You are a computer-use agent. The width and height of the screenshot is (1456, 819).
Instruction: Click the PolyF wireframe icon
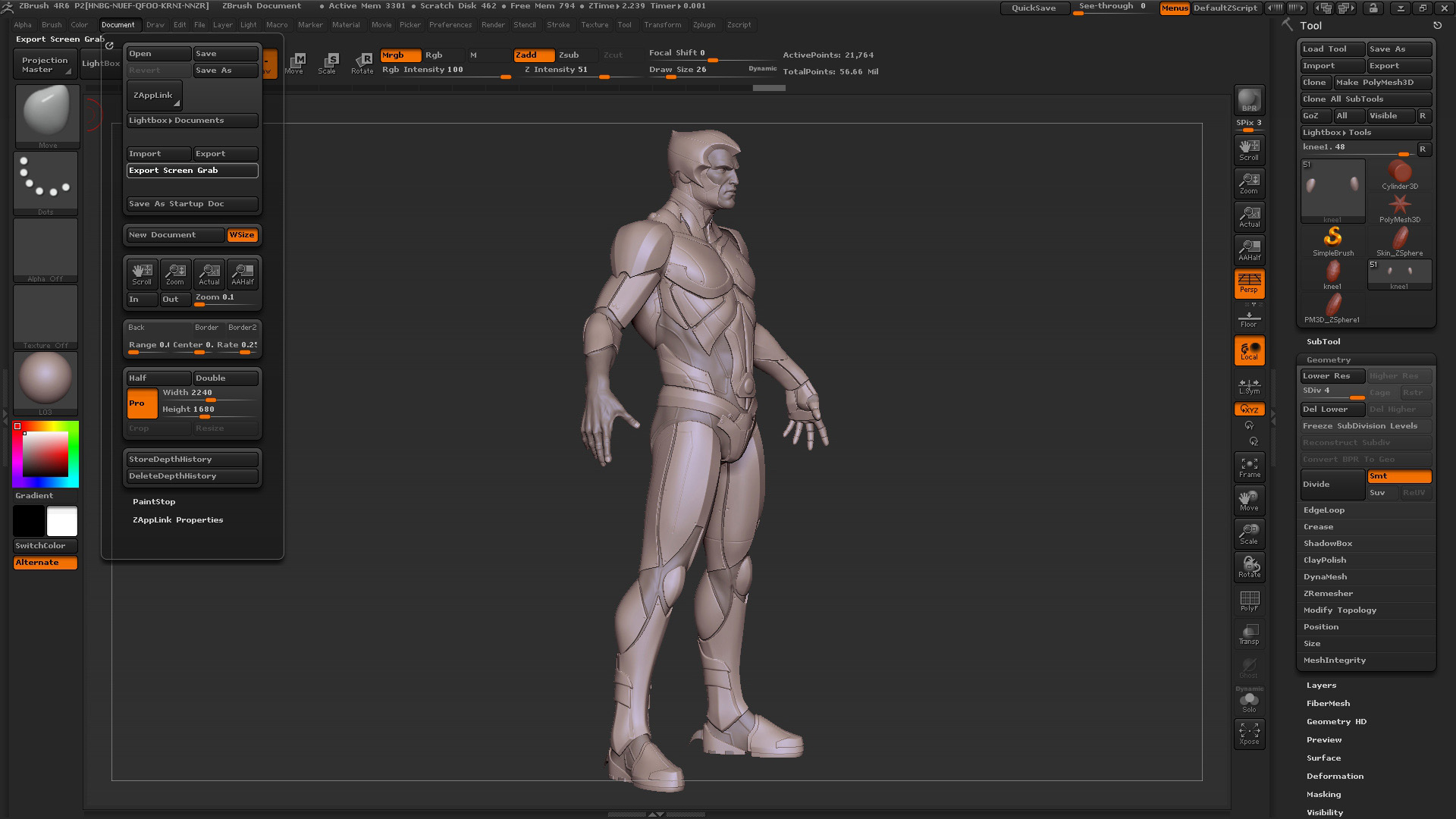(x=1249, y=601)
